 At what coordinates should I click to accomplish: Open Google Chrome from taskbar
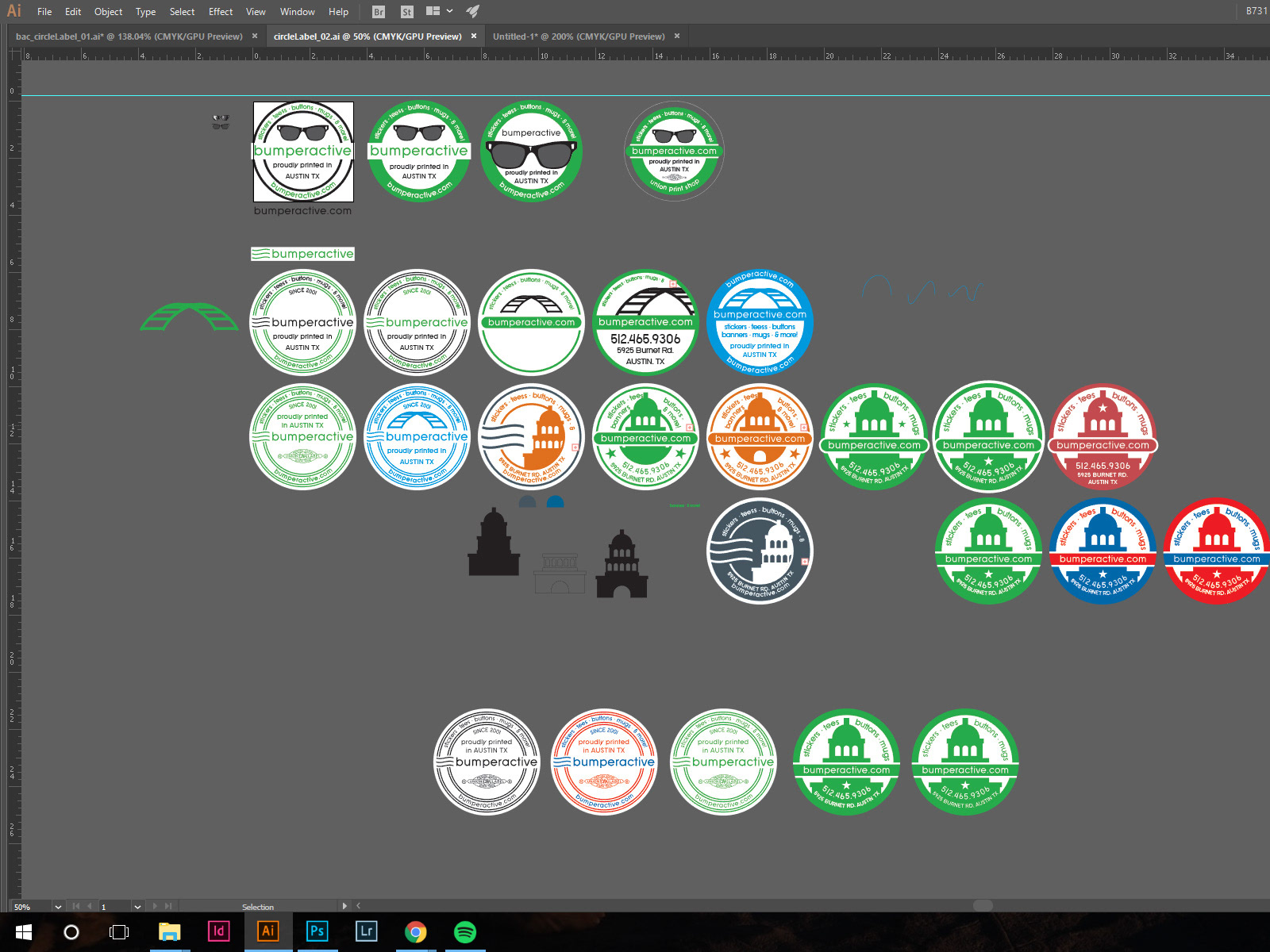pyautogui.click(x=415, y=932)
